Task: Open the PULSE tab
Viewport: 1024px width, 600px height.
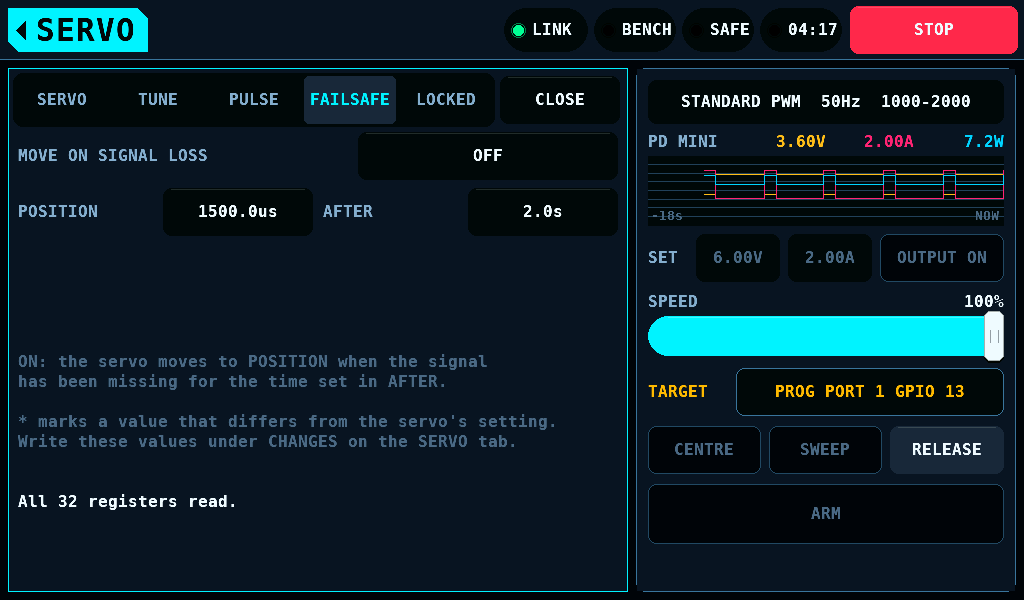Action: pos(253,100)
